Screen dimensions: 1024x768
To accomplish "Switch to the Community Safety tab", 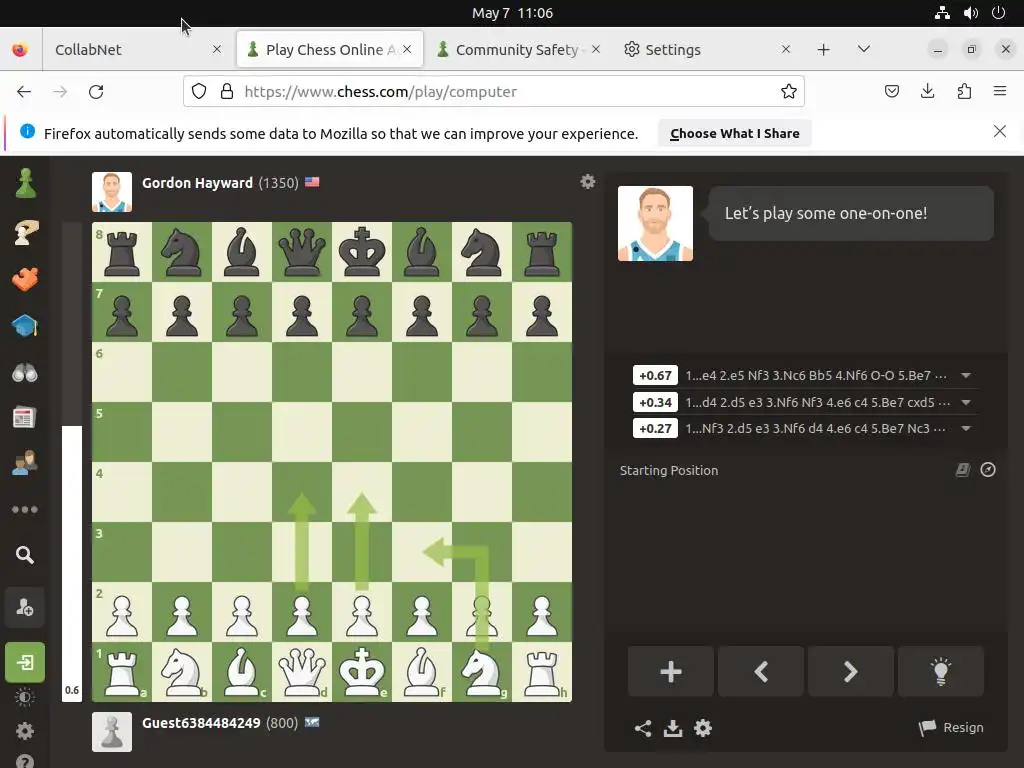I will coord(518,50).
